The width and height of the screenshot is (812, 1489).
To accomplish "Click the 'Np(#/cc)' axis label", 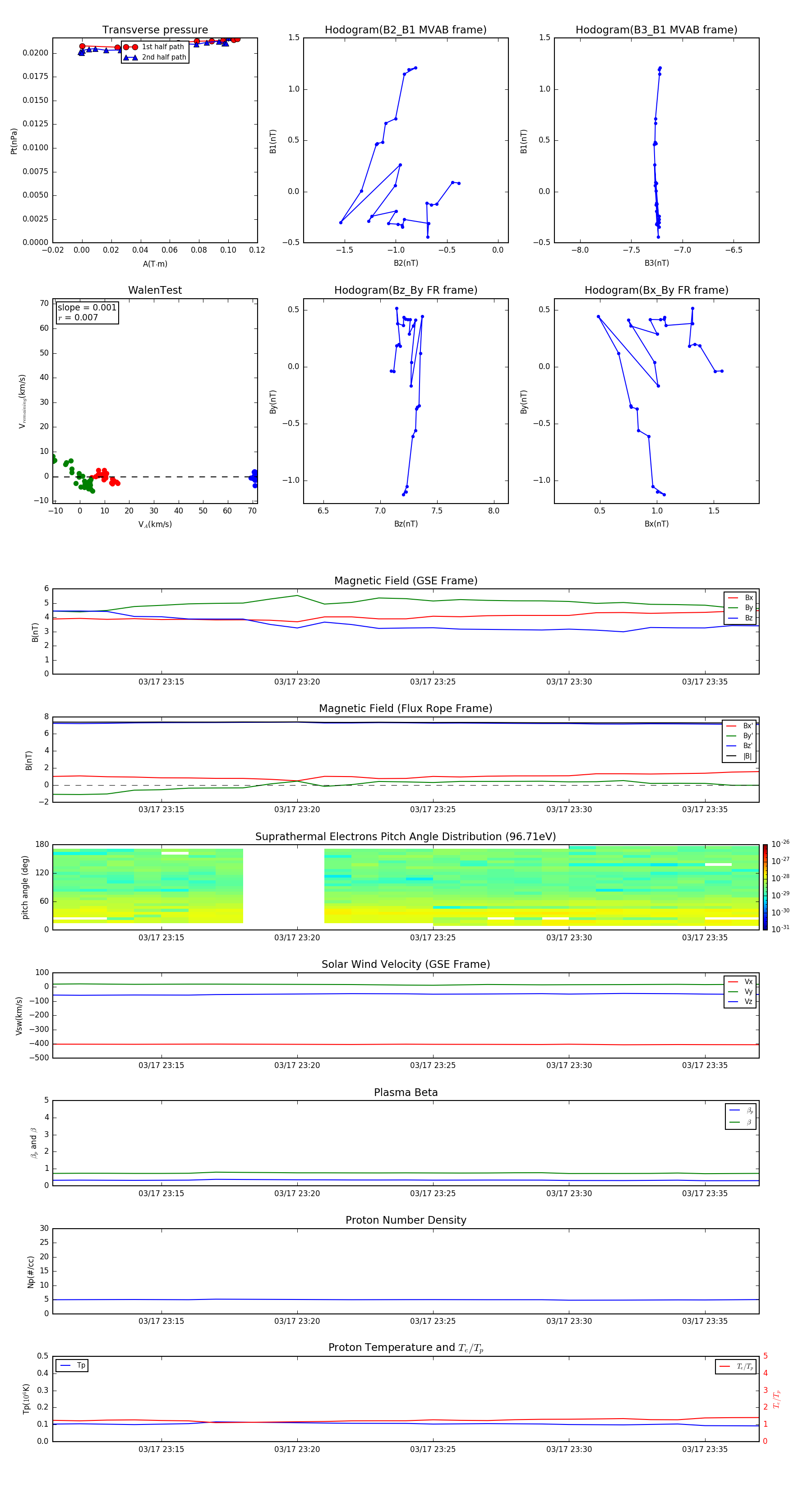I will click(x=31, y=1272).
